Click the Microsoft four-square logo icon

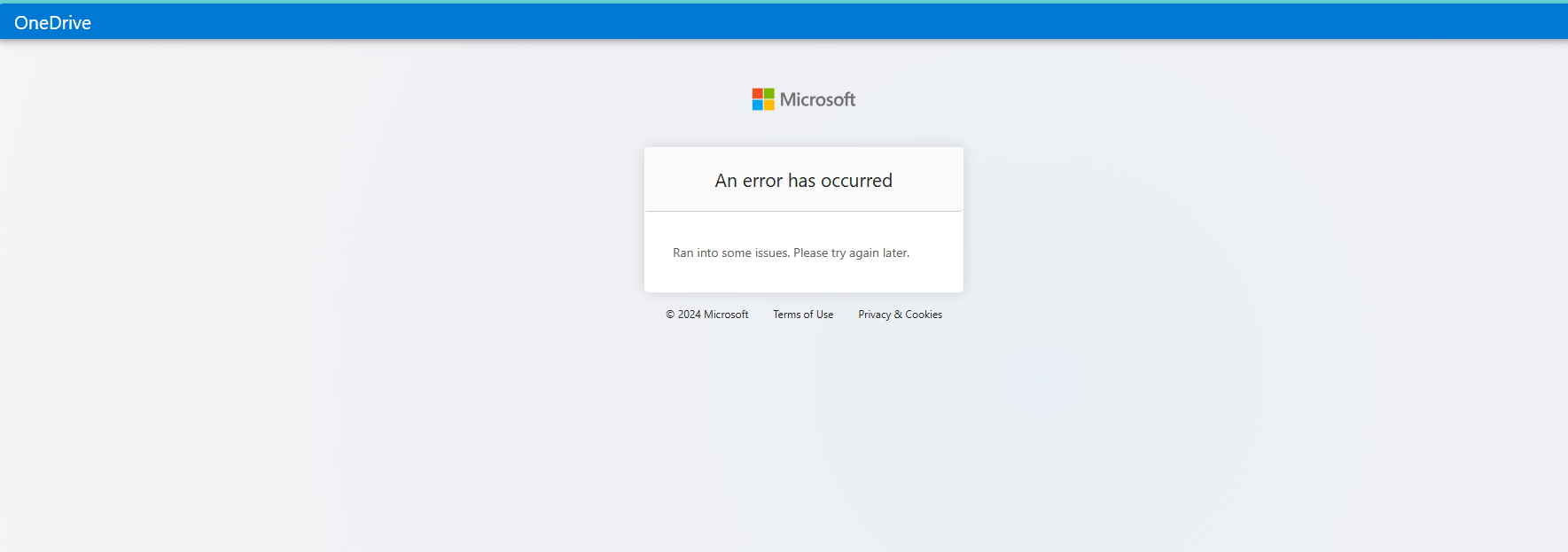[x=763, y=99]
